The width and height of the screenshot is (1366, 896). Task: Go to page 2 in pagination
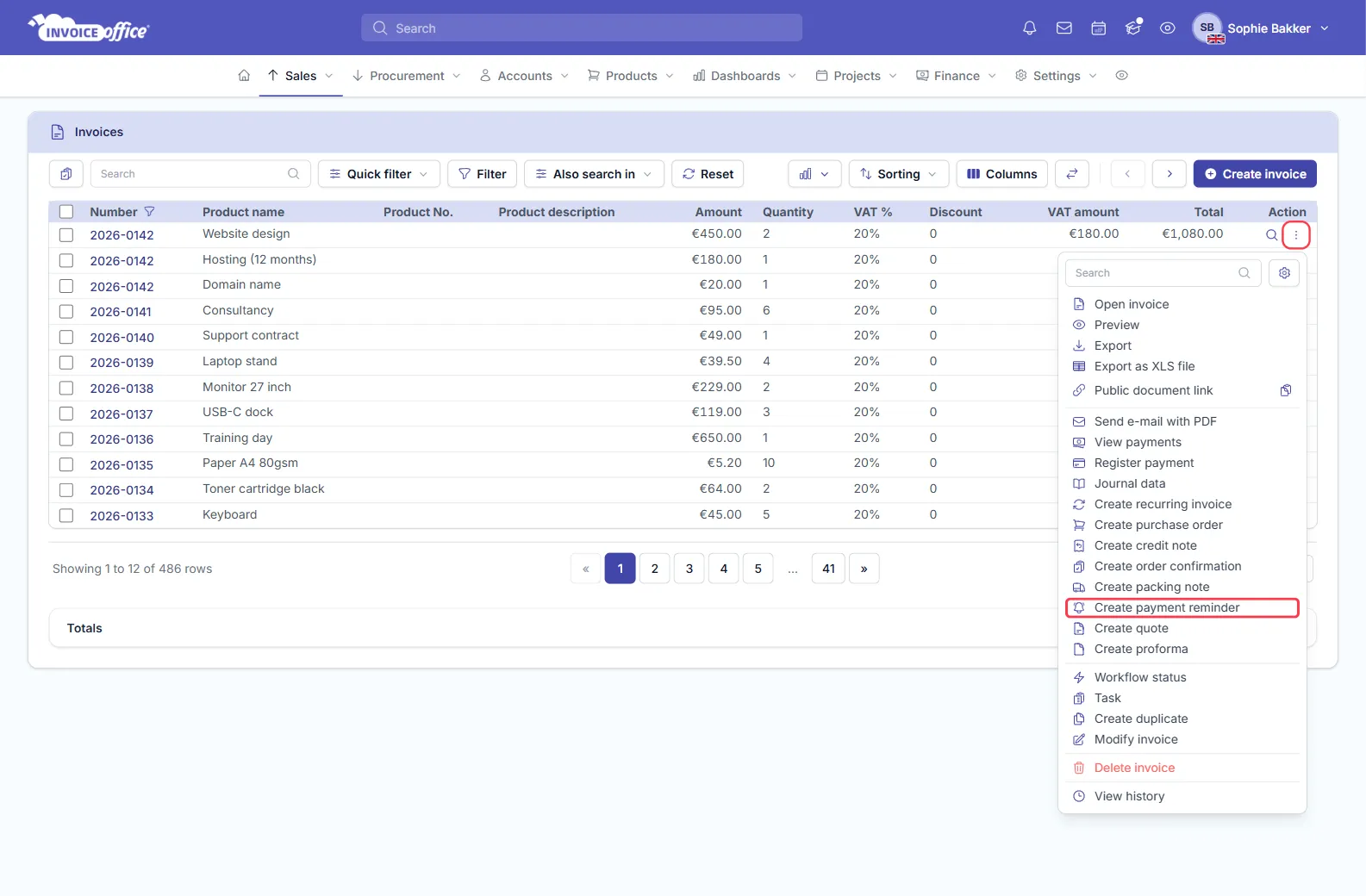point(655,569)
